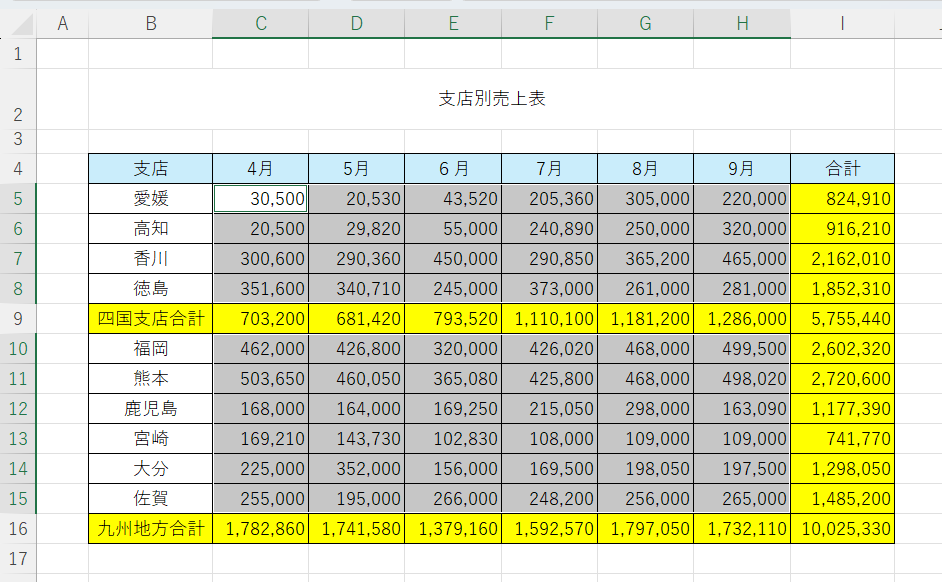
Task: Select row 16 header
Action: click(x=18, y=529)
